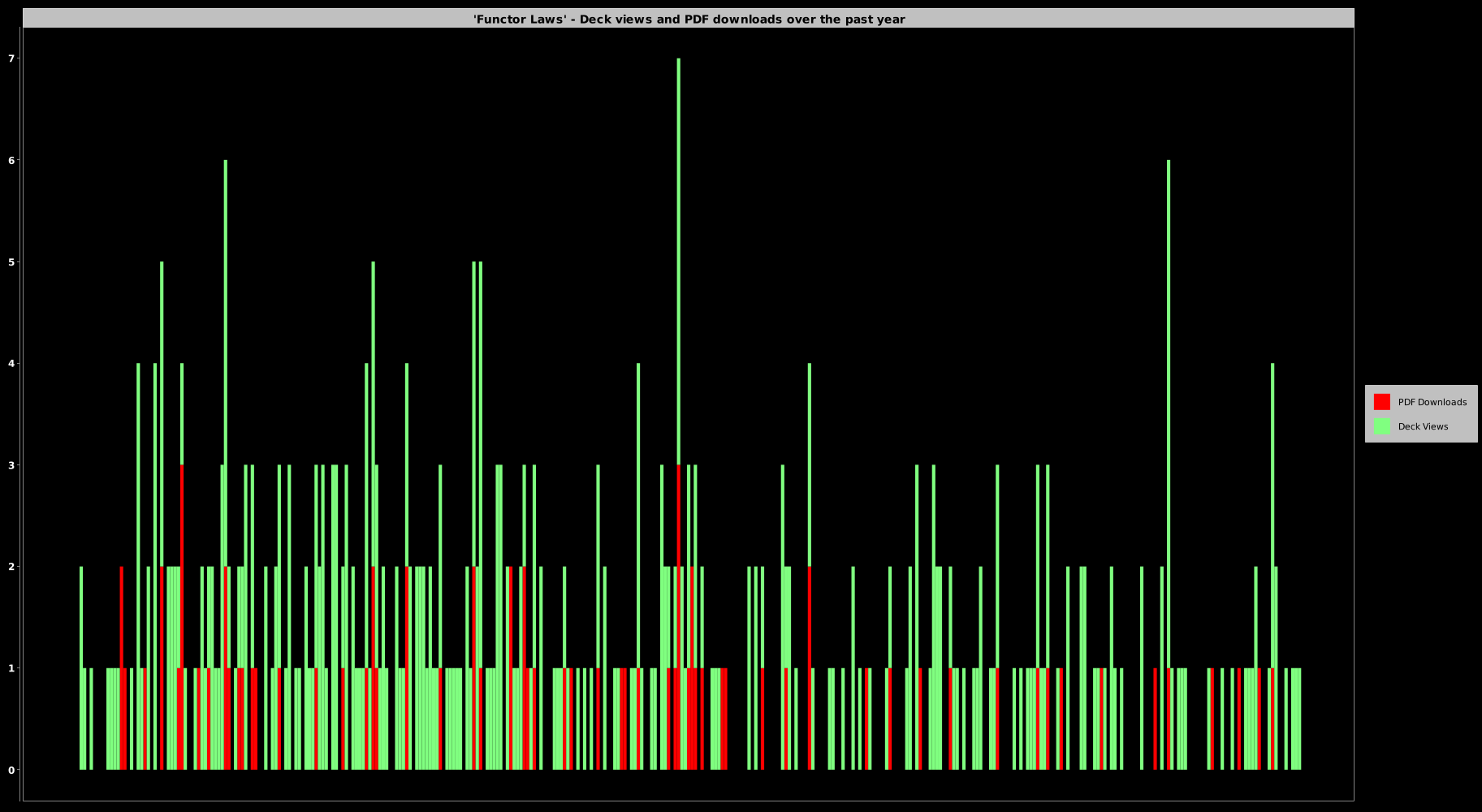Click the tallest green bar reaching 7
This screenshot has height=812, width=1482.
point(679,260)
